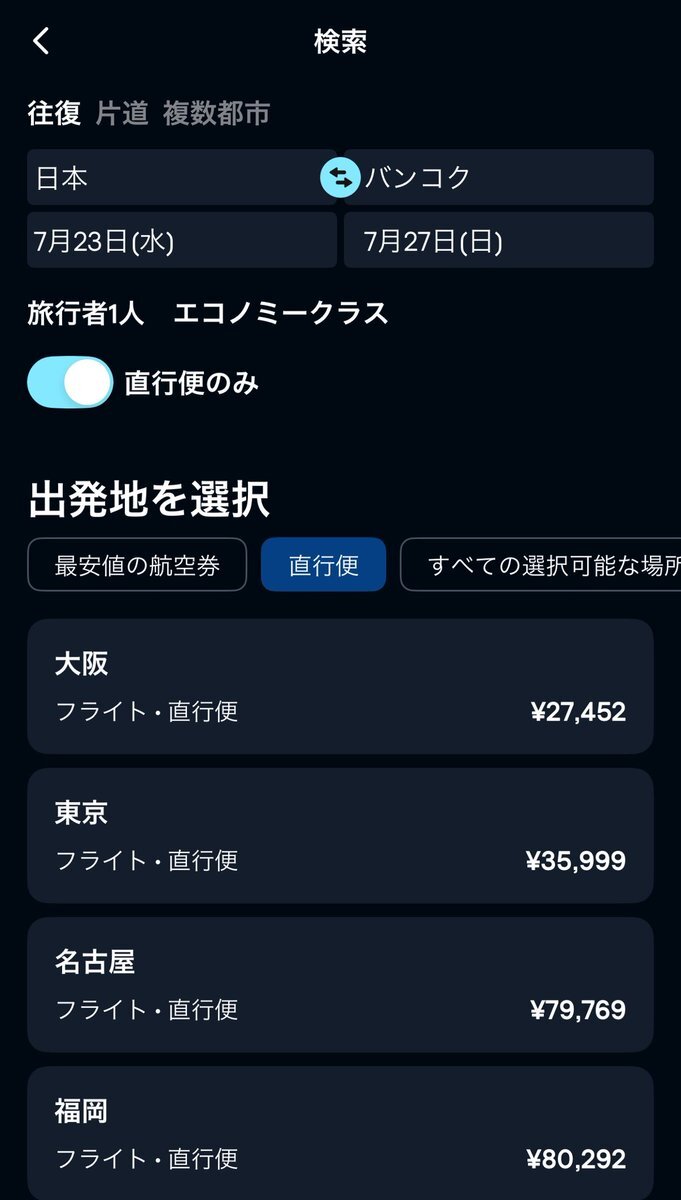Screen dimensions: 681x1200
Task: Choose 名古屋 departure option
Action: coord(340,985)
